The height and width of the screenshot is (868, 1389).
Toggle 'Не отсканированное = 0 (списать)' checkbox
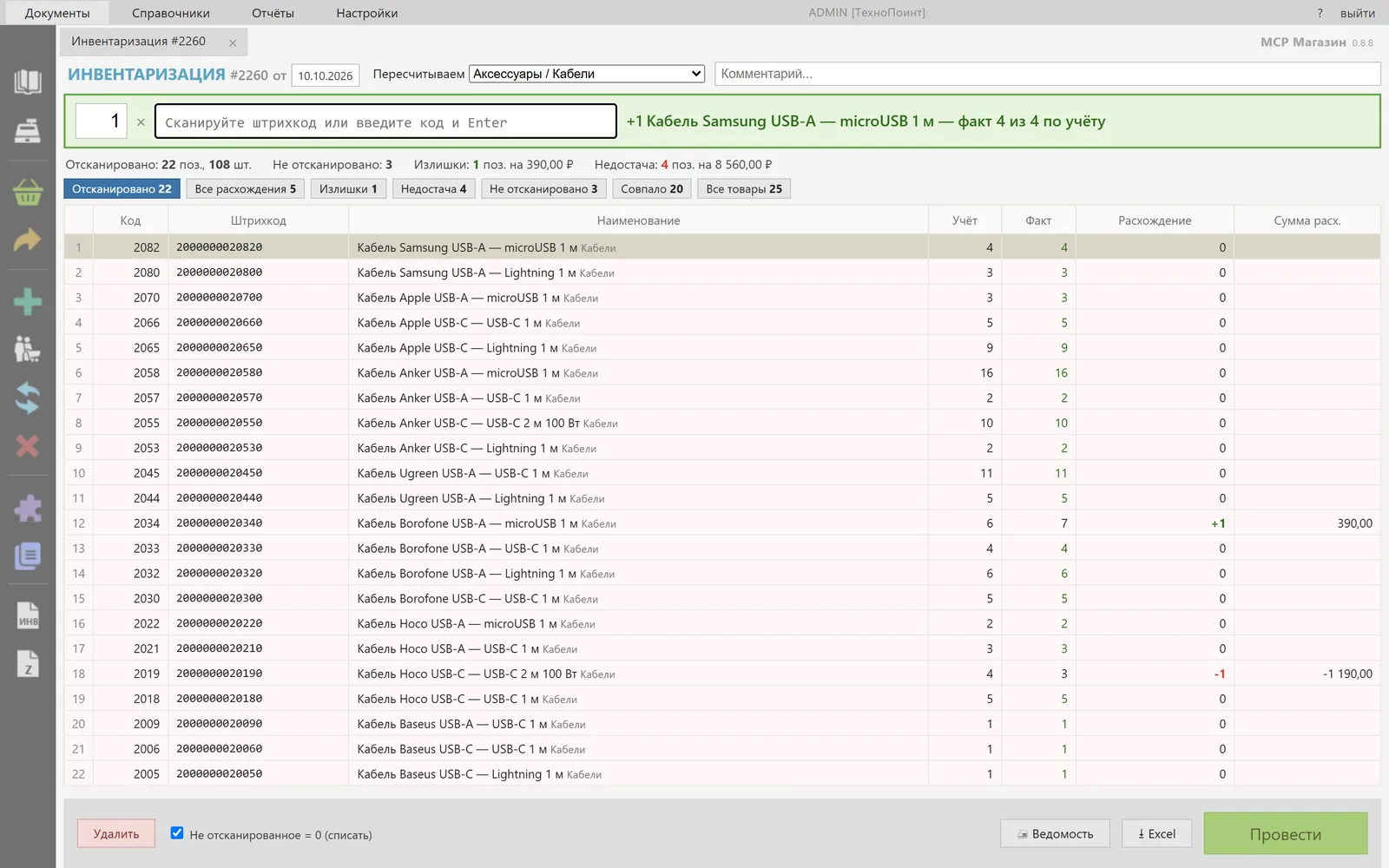[x=177, y=833]
